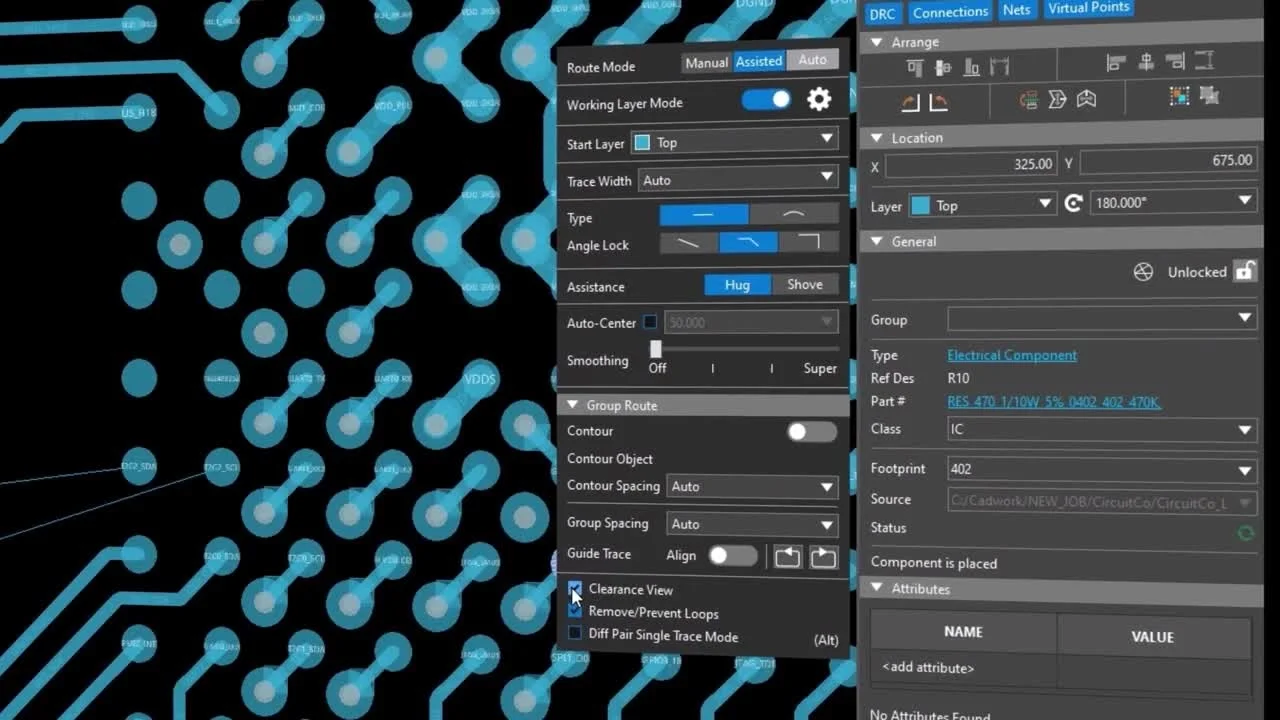Click the swap components icon in Arrange

pyautogui.click(x=1028, y=100)
